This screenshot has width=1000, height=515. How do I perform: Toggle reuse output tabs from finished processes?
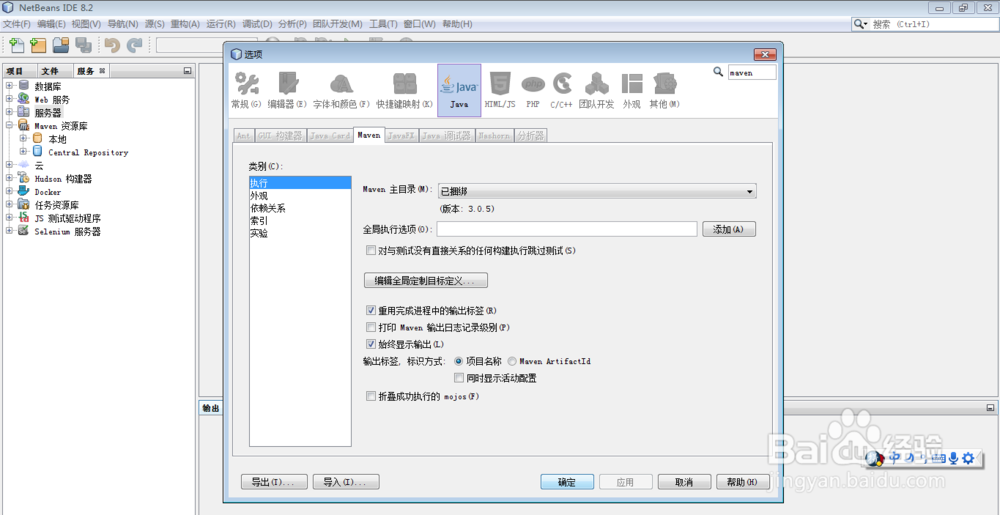371,310
